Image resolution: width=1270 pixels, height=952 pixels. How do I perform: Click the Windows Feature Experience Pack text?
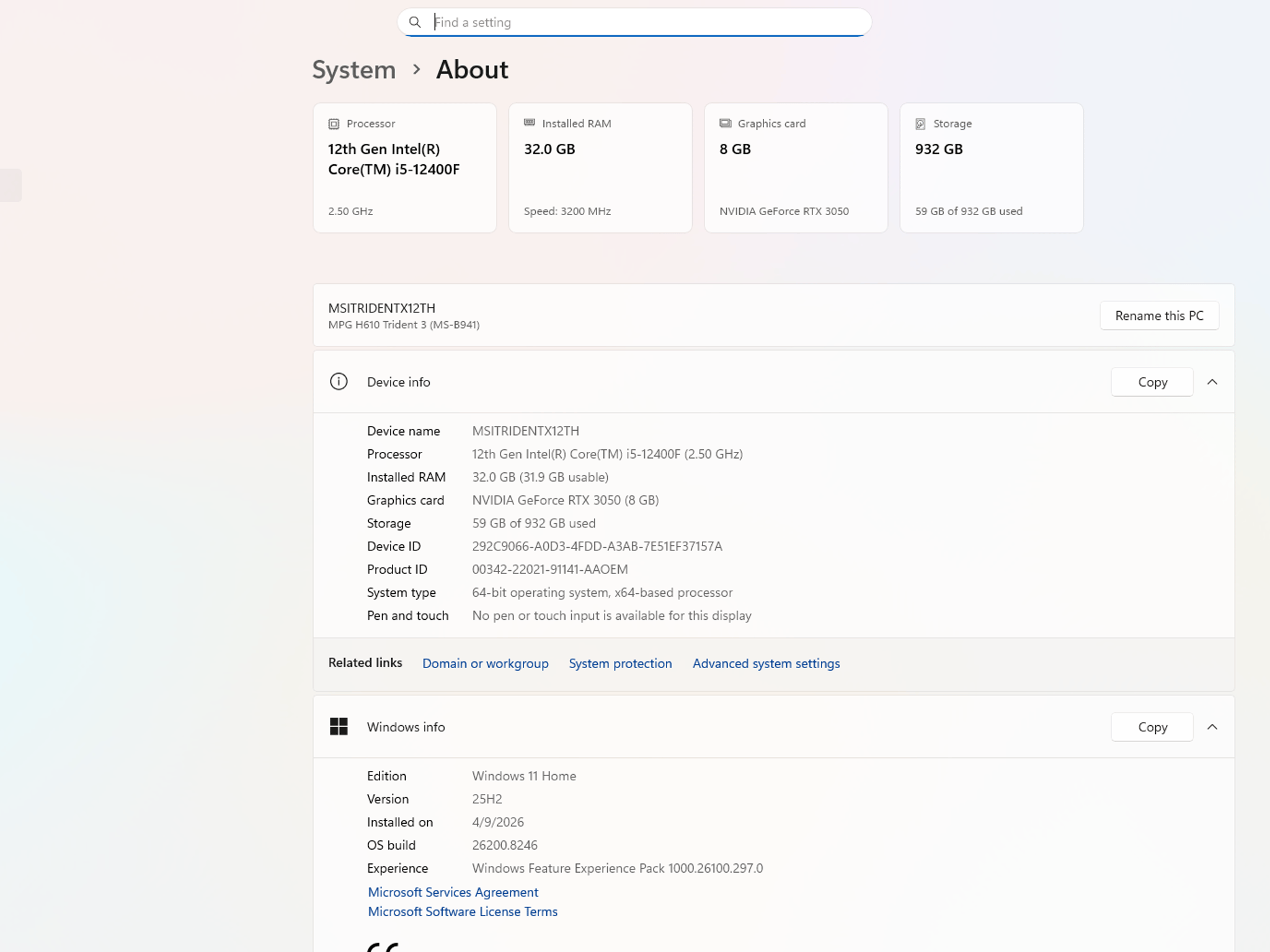pyautogui.click(x=618, y=868)
